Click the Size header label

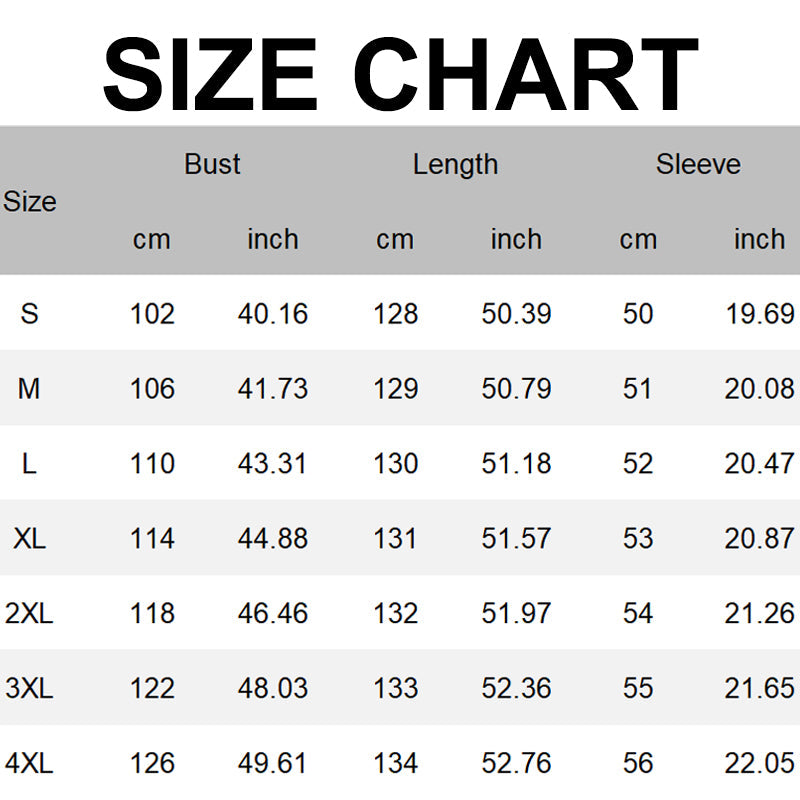pos(29,201)
